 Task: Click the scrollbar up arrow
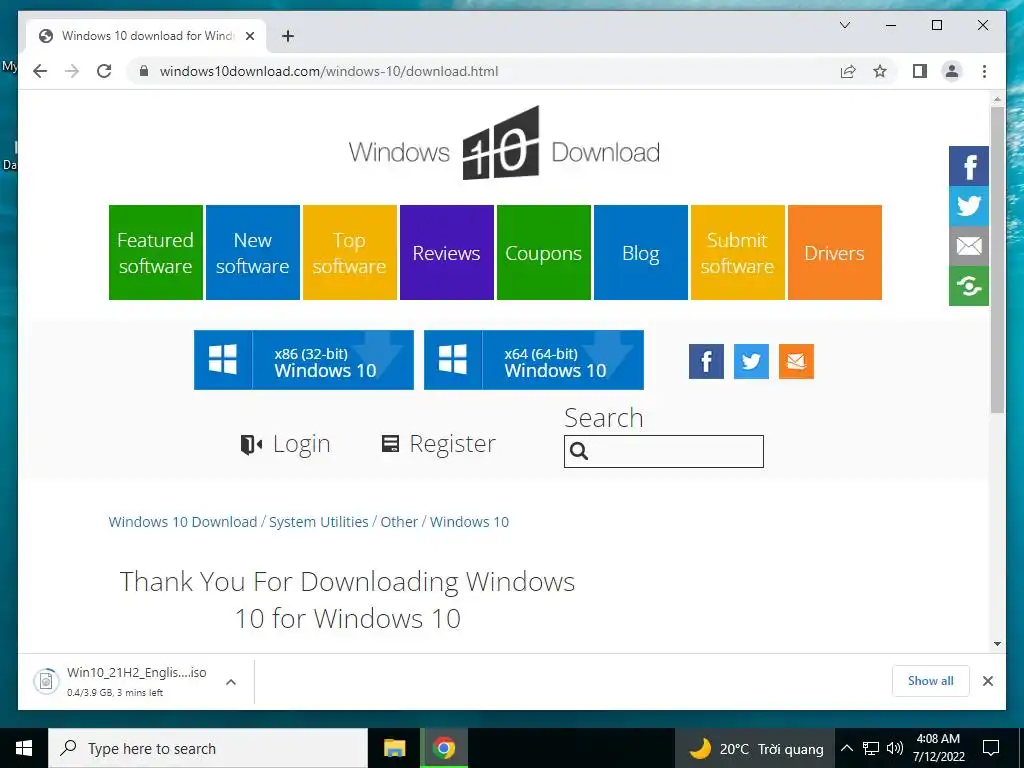pos(997,99)
